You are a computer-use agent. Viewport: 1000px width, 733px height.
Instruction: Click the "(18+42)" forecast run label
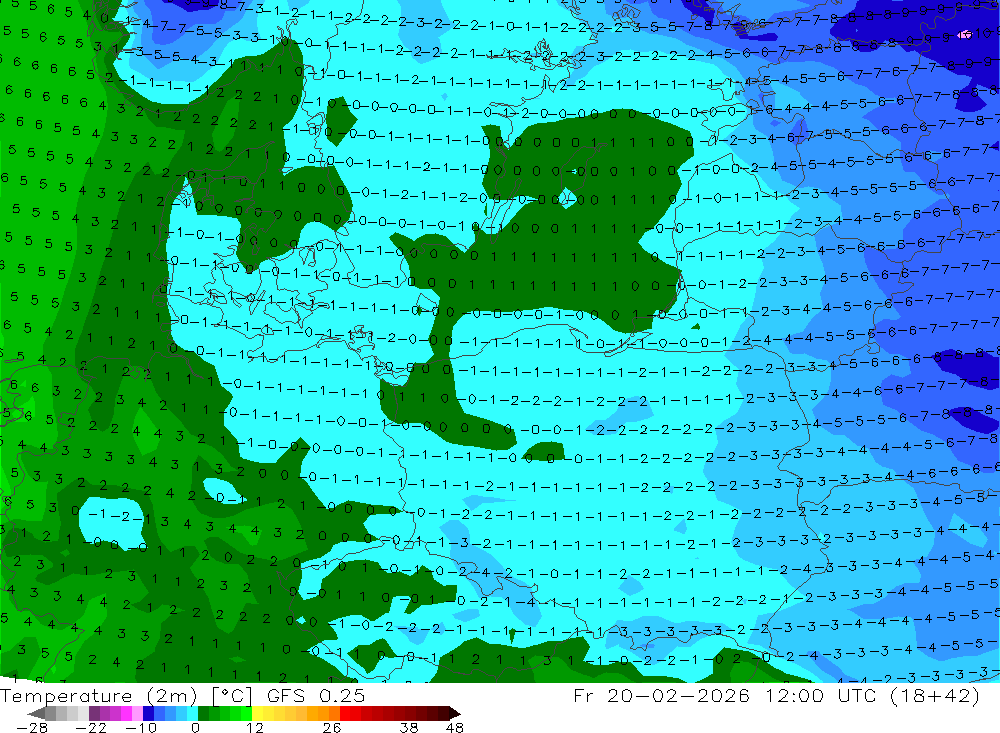(x=933, y=696)
